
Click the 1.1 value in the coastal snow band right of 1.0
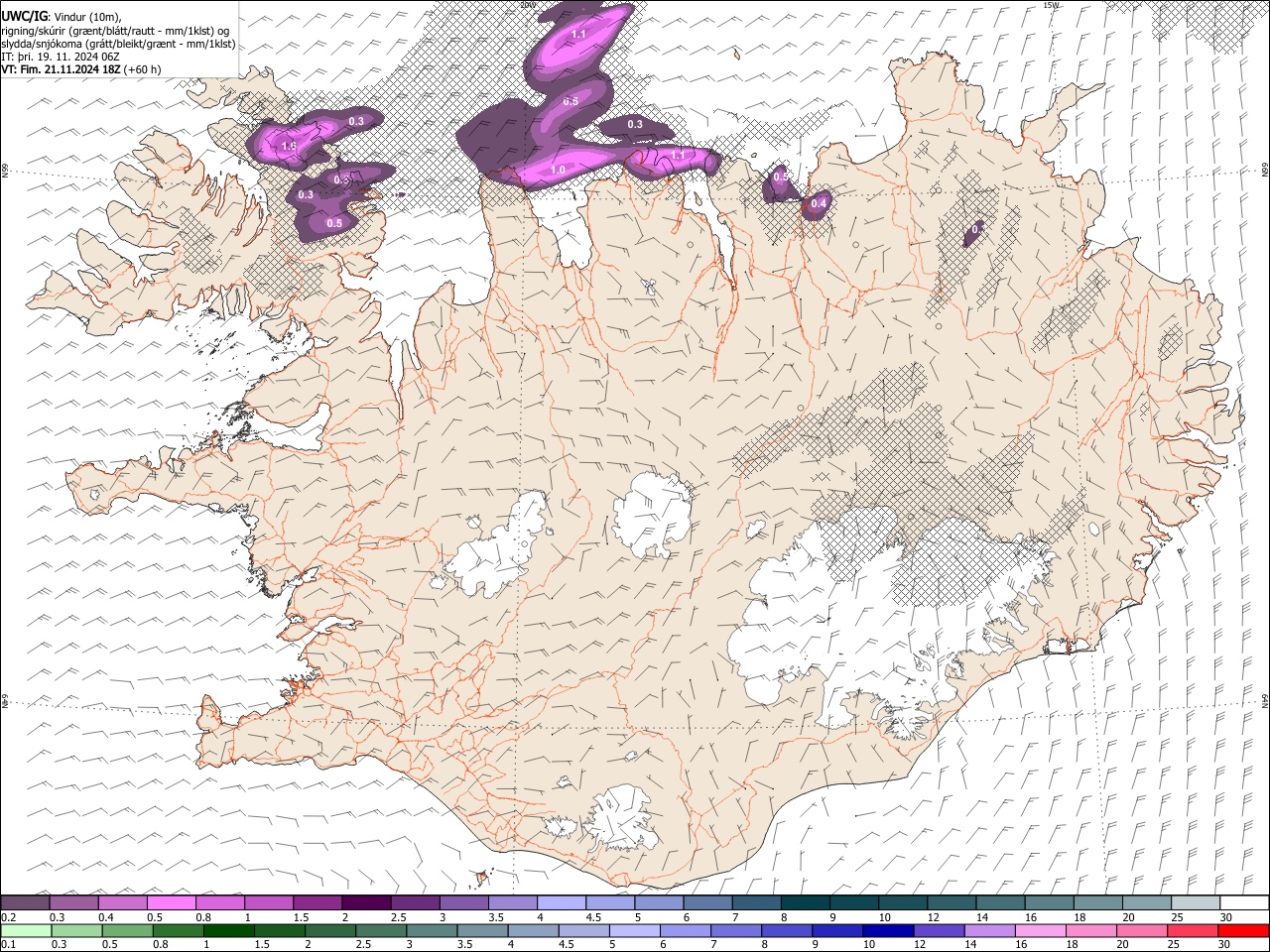(x=679, y=156)
